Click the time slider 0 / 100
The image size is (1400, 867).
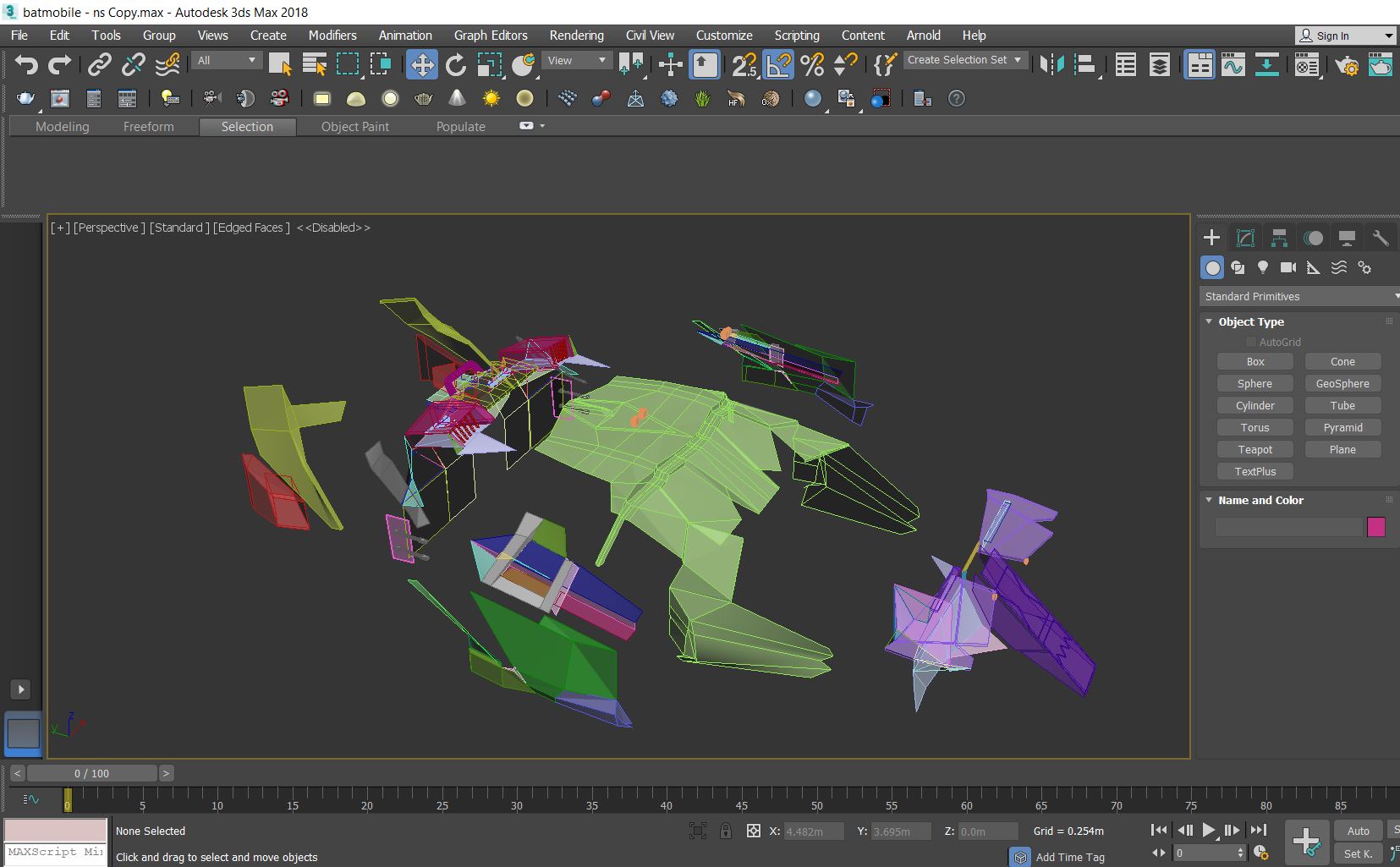click(x=91, y=773)
